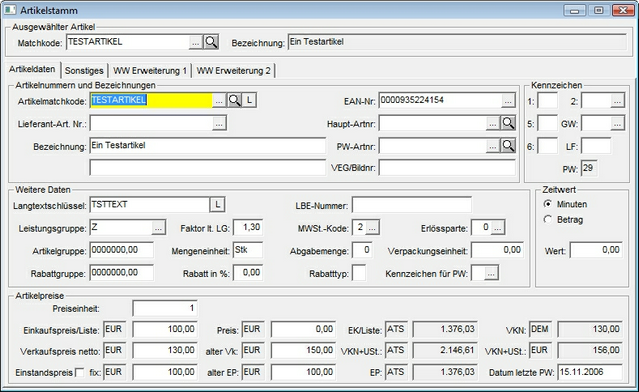Click the L button beside Artikelmatchkode
Screen dimensions: 639x392
tap(249, 100)
